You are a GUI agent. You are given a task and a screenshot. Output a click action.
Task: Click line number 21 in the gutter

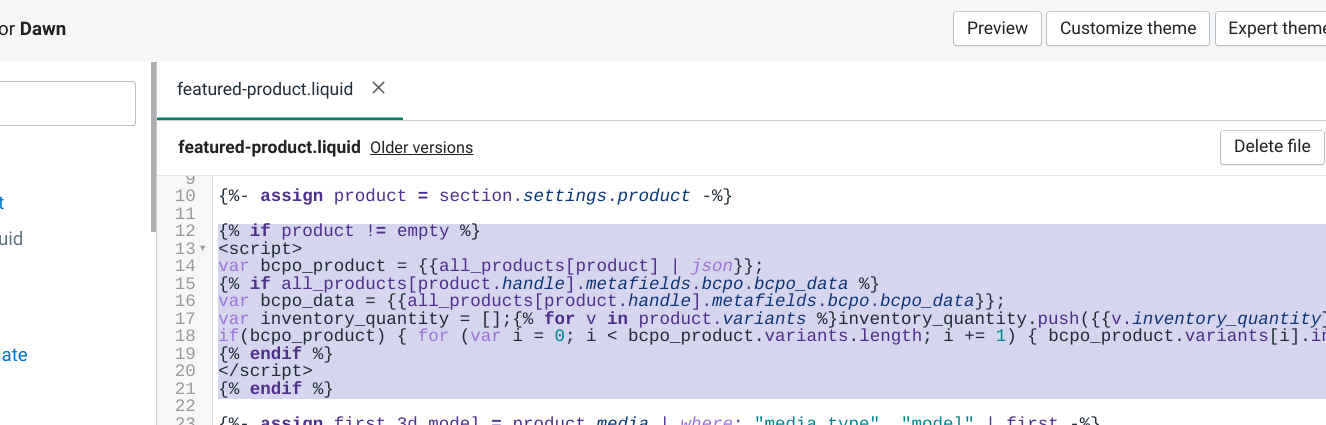click(x=185, y=388)
